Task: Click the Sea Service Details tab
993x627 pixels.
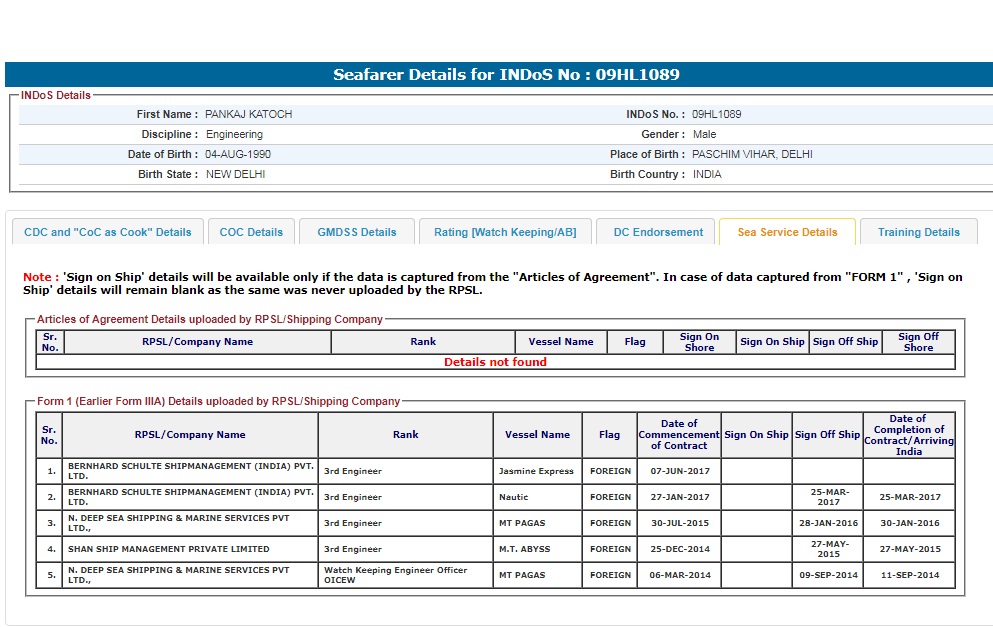Action: 787,232
